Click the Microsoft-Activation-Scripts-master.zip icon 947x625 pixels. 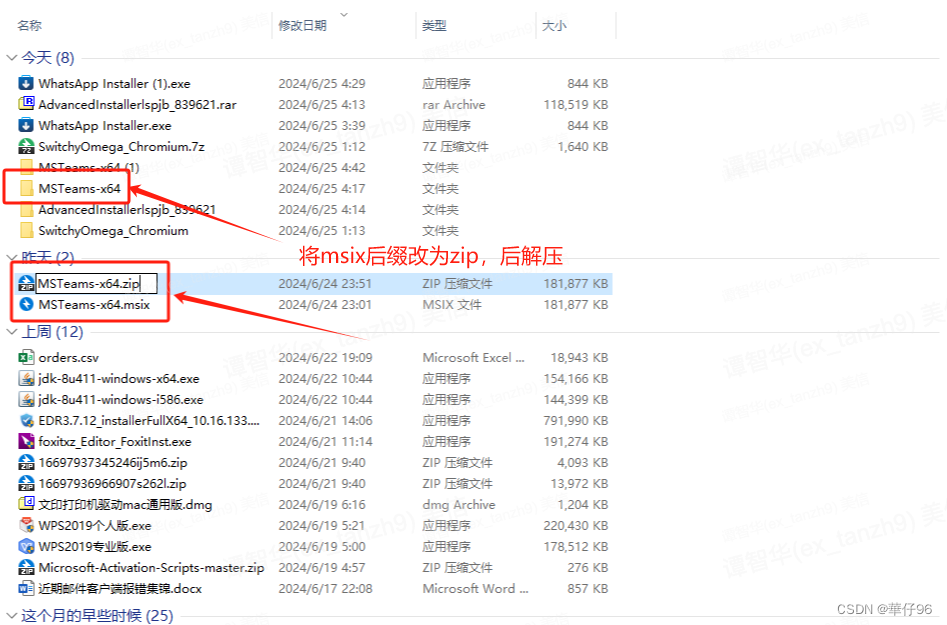[26, 568]
